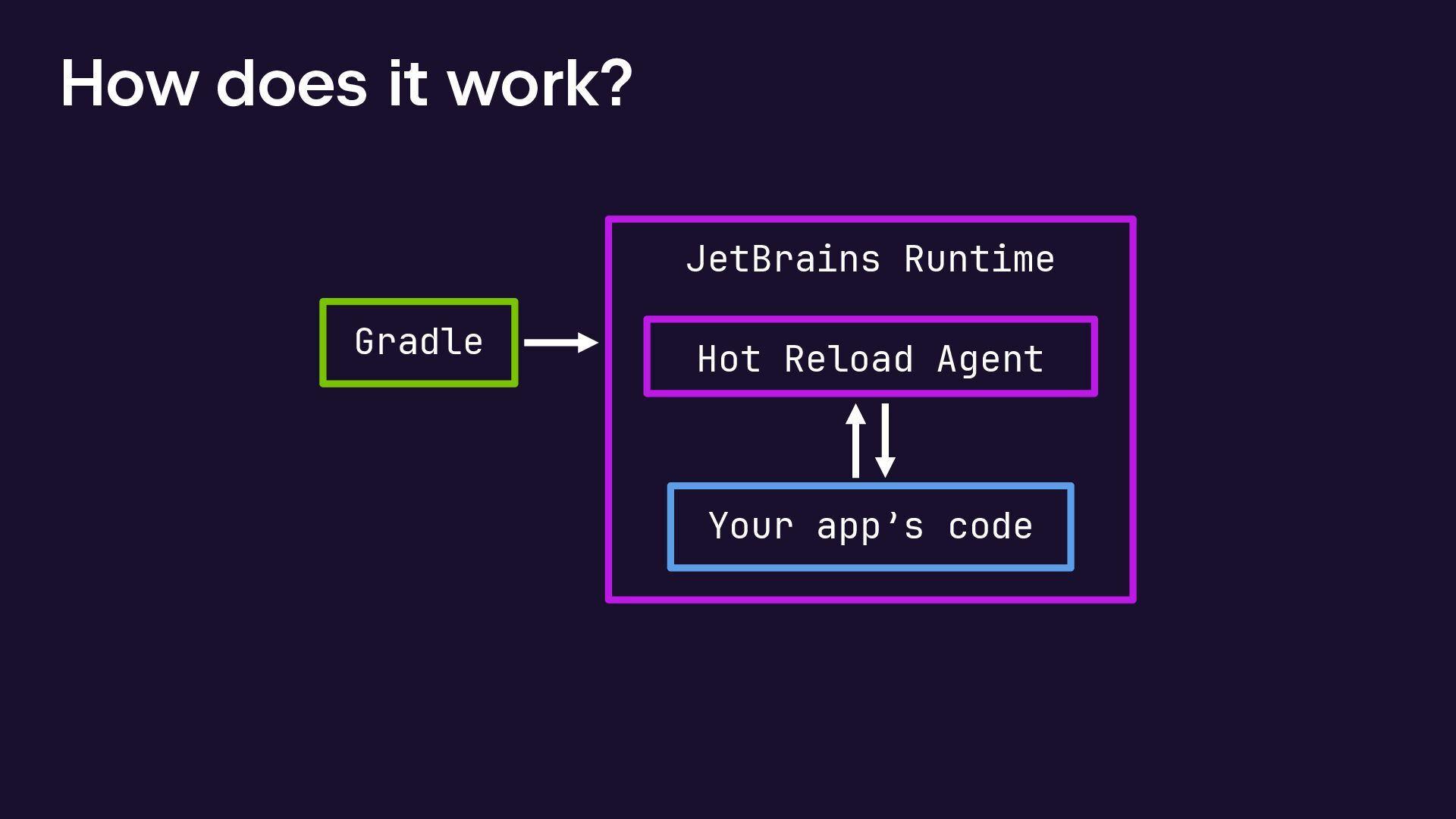The image size is (1456, 819).
Task: Click the word 'it' in the title
Action: 408,83
